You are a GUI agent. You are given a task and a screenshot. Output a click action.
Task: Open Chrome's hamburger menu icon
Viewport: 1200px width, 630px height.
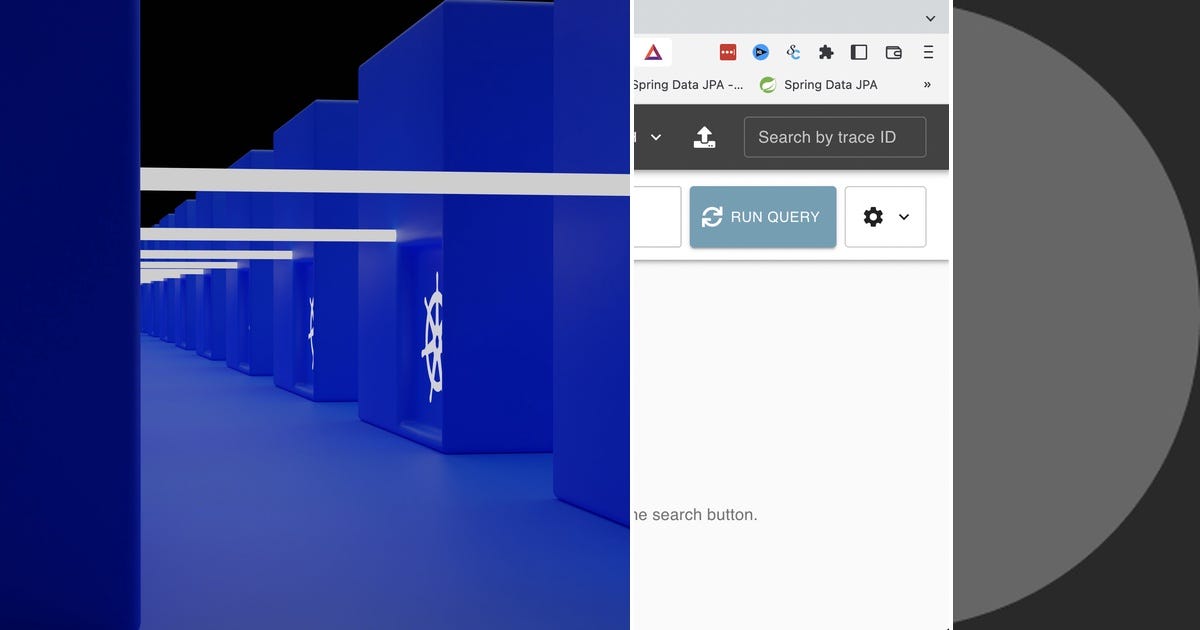click(x=927, y=51)
